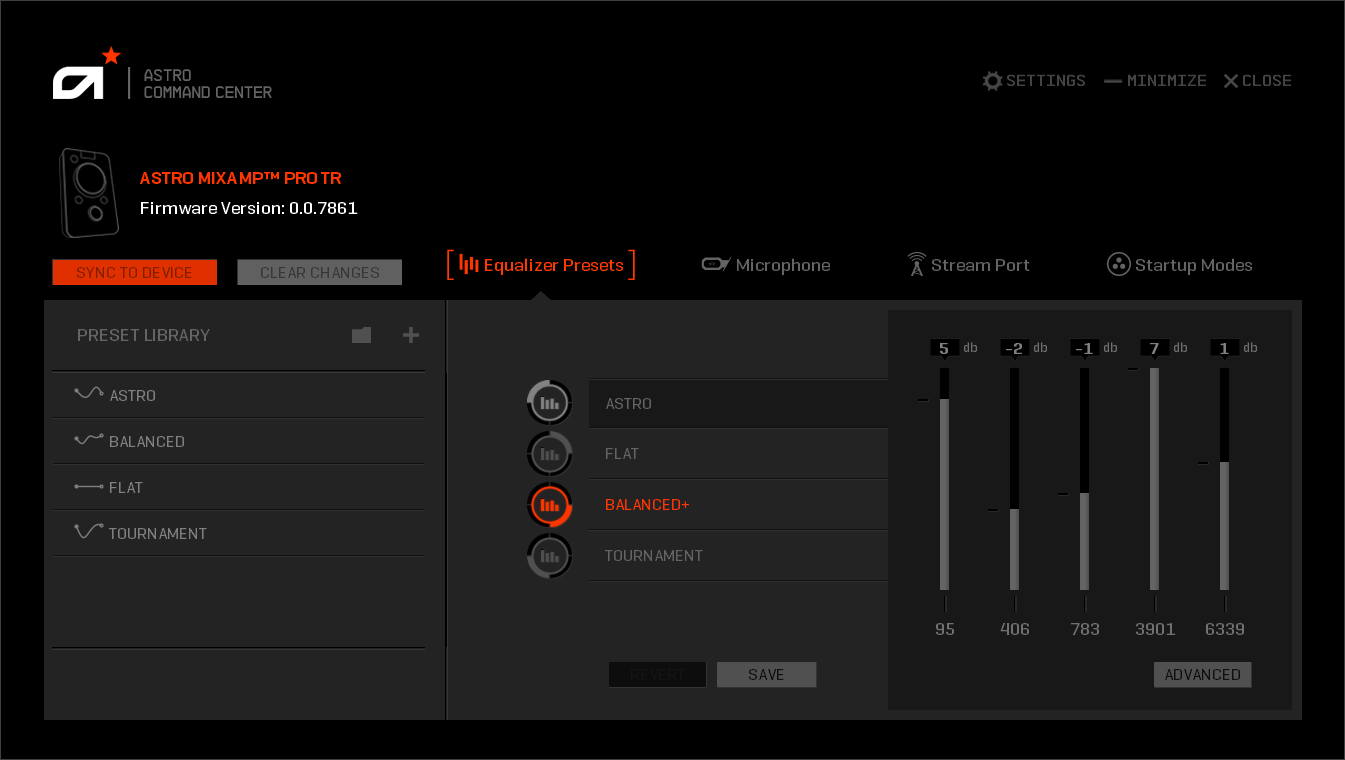
Task: Click the Startup Modes circle icon
Action: (1118, 264)
